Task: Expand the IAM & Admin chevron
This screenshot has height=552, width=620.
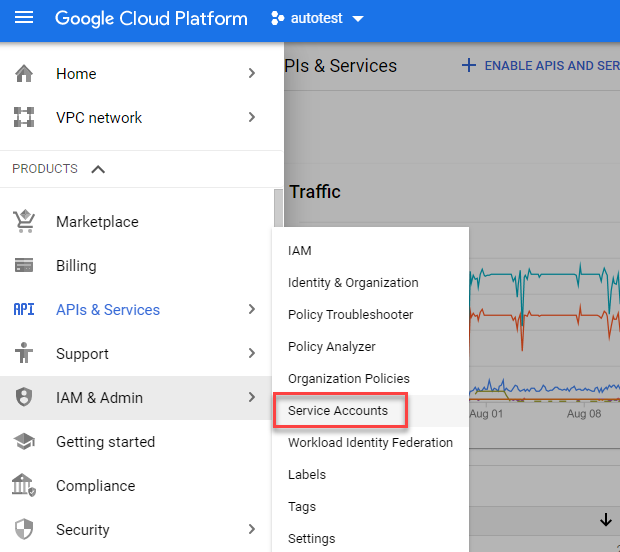Action: tap(251, 397)
